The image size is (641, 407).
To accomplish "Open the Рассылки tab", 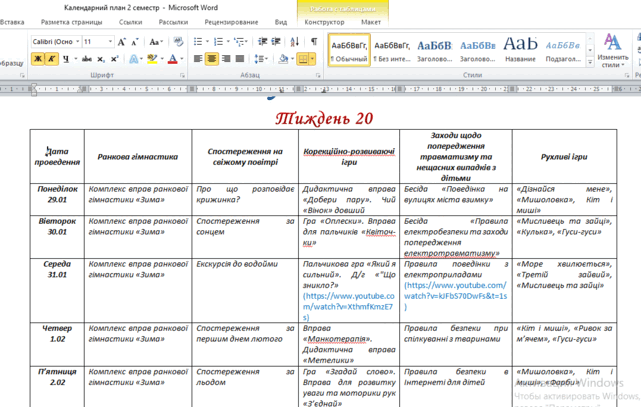I will (173, 22).
